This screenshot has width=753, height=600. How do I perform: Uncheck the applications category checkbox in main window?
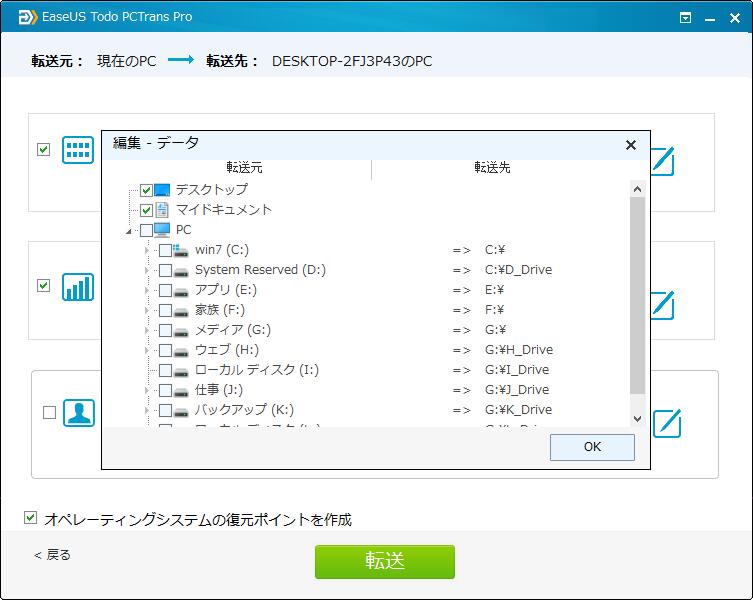[x=44, y=149]
